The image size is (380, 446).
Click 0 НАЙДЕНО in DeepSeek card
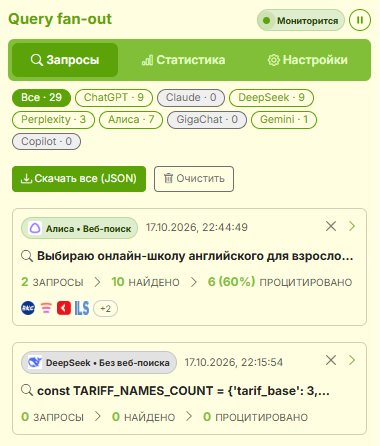point(143,417)
